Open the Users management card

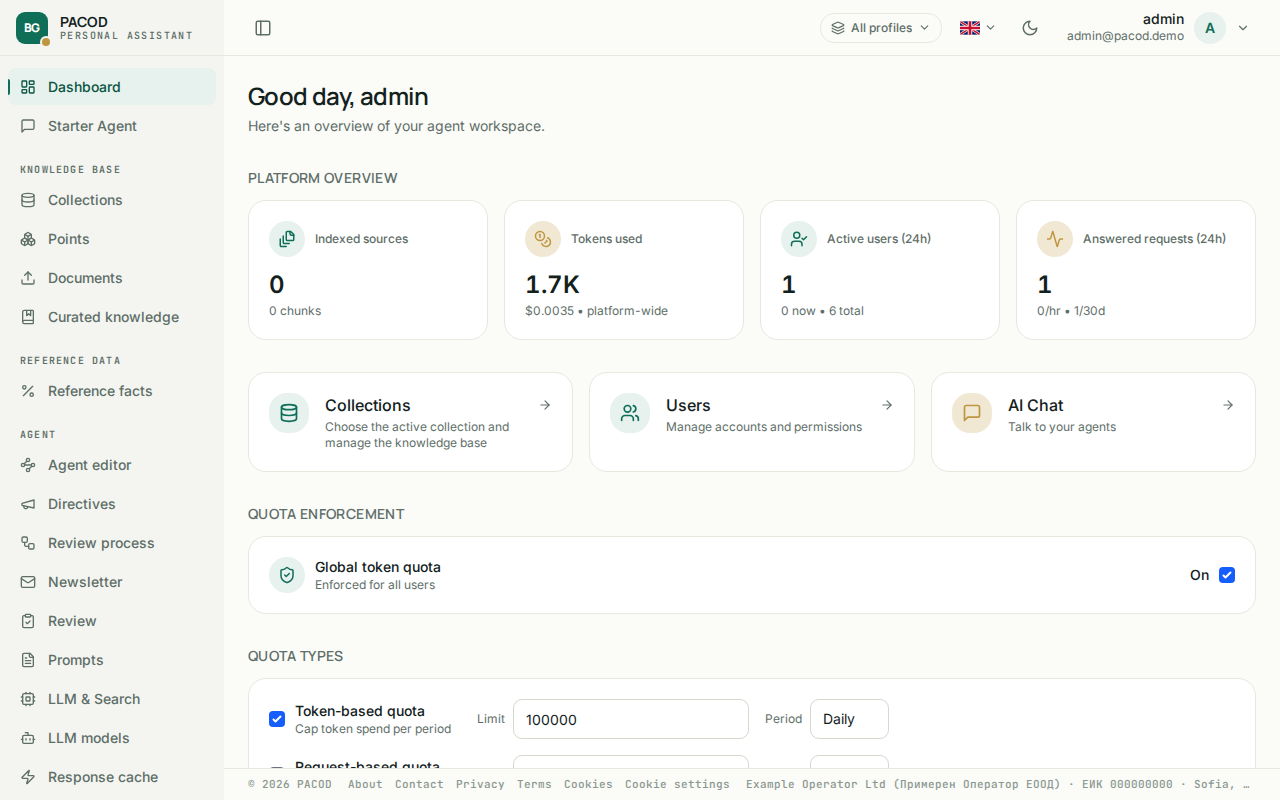tap(752, 422)
